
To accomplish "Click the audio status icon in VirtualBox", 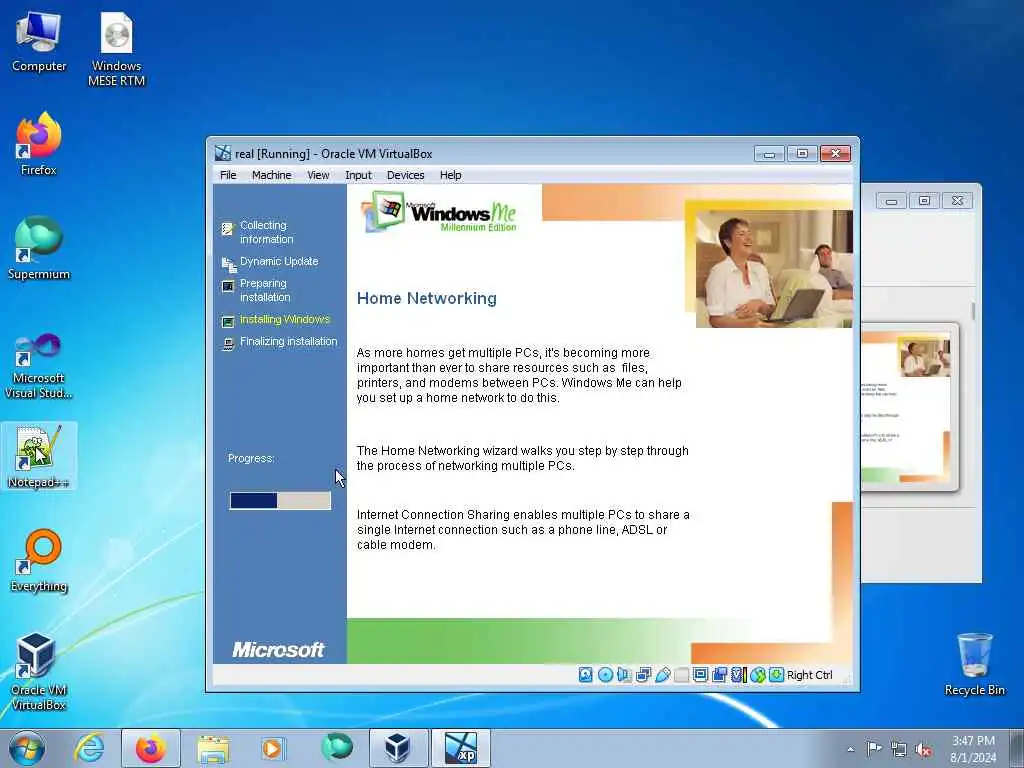I will tap(624, 675).
